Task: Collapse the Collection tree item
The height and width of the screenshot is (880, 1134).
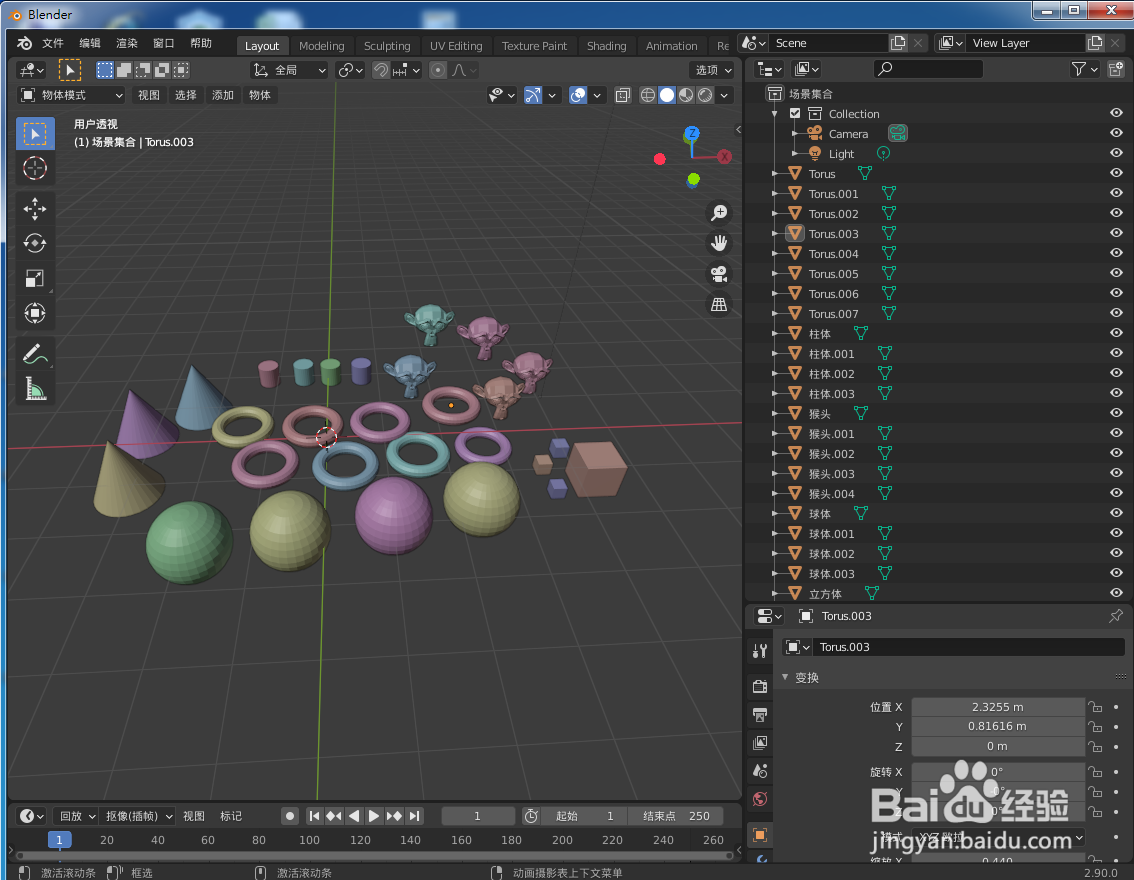Action: pos(775,113)
